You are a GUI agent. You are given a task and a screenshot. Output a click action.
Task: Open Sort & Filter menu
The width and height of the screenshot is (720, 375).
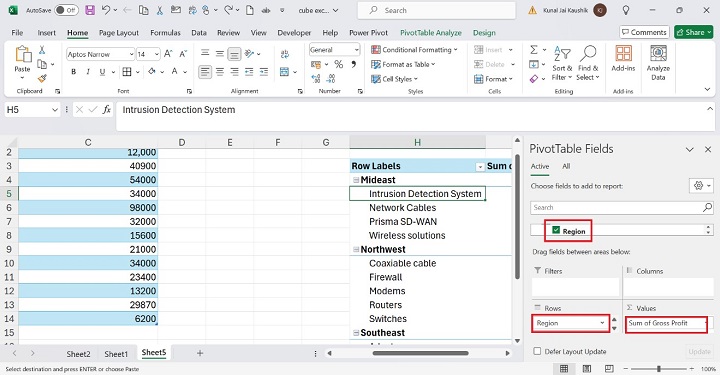(562, 63)
